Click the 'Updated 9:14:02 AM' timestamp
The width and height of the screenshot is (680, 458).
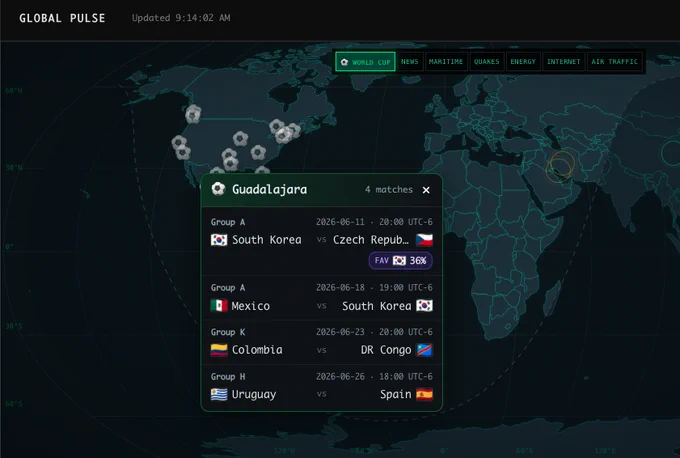(181, 18)
